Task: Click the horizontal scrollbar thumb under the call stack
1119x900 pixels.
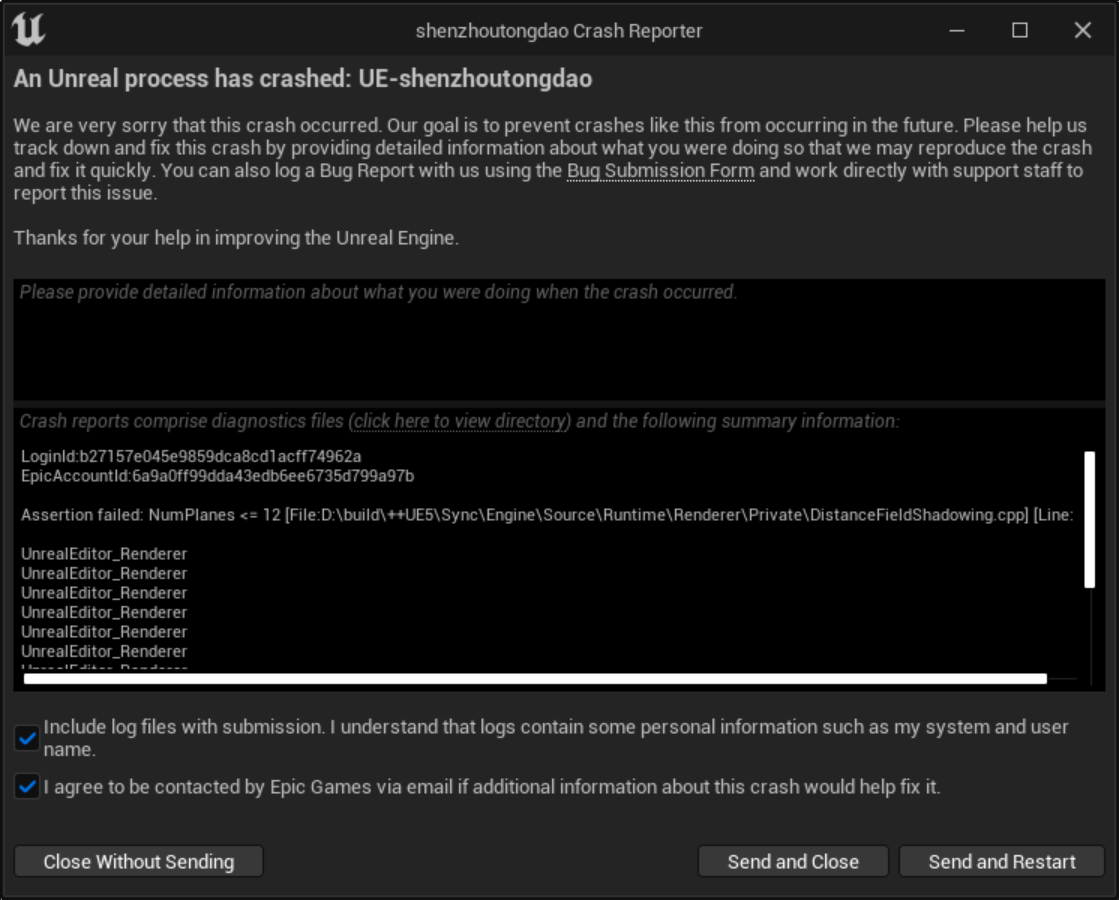Action: 535,679
